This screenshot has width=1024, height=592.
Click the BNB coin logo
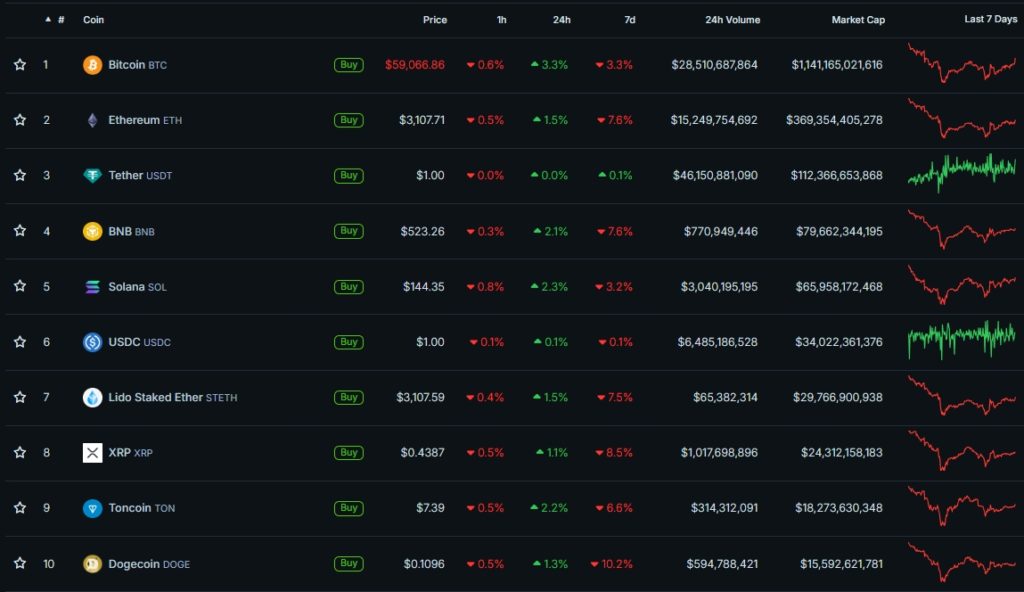[x=91, y=231]
